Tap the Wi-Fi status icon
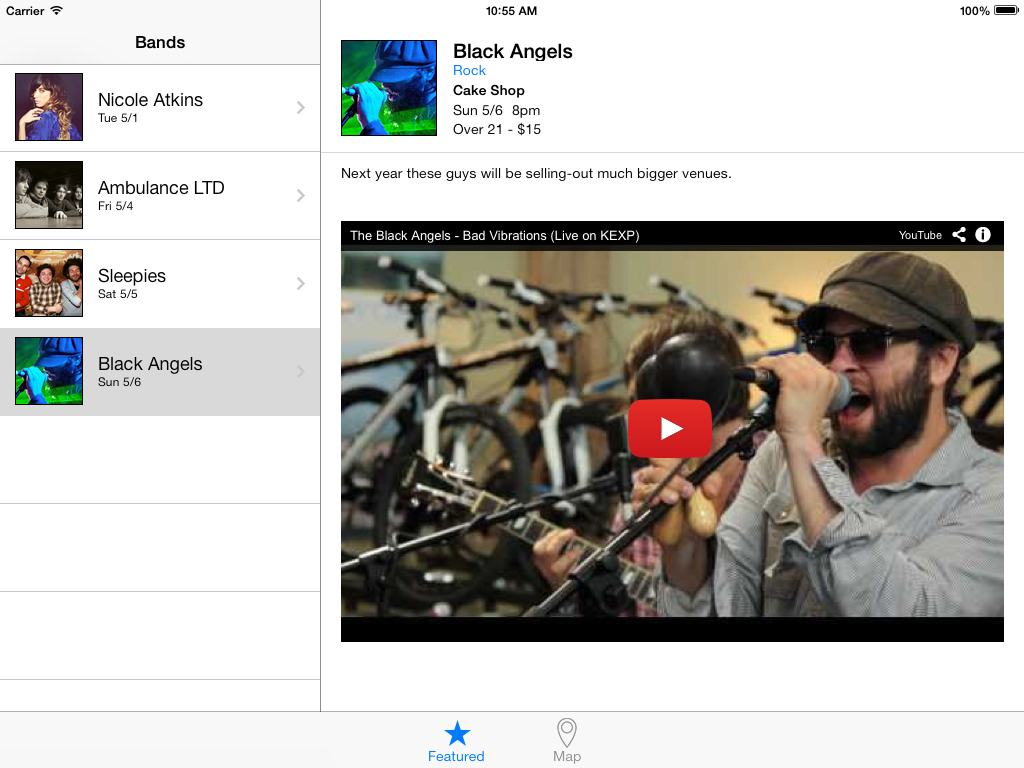Image resolution: width=1024 pixels, height=768 pixels. tap(57, 10)
